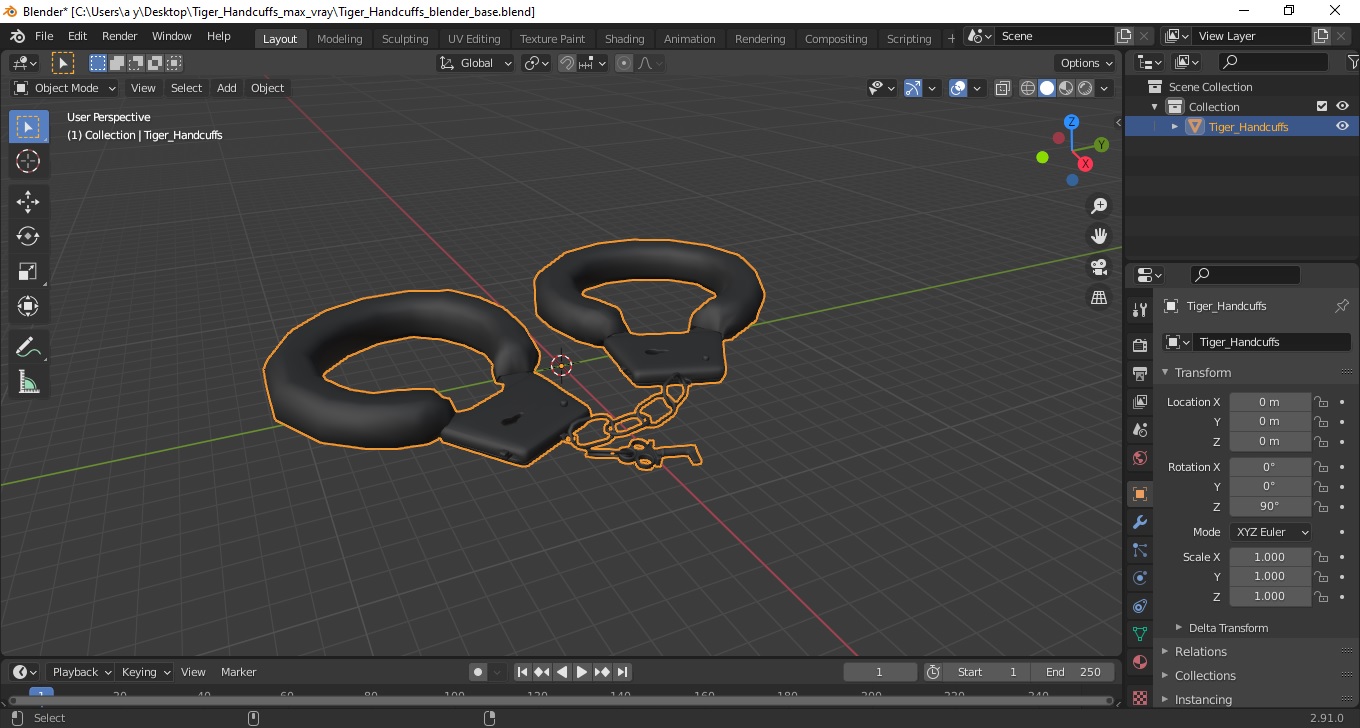Toggle visibility of Collection in outliner
Screen dimensions: 1360x728
(x=1342, y=106)
